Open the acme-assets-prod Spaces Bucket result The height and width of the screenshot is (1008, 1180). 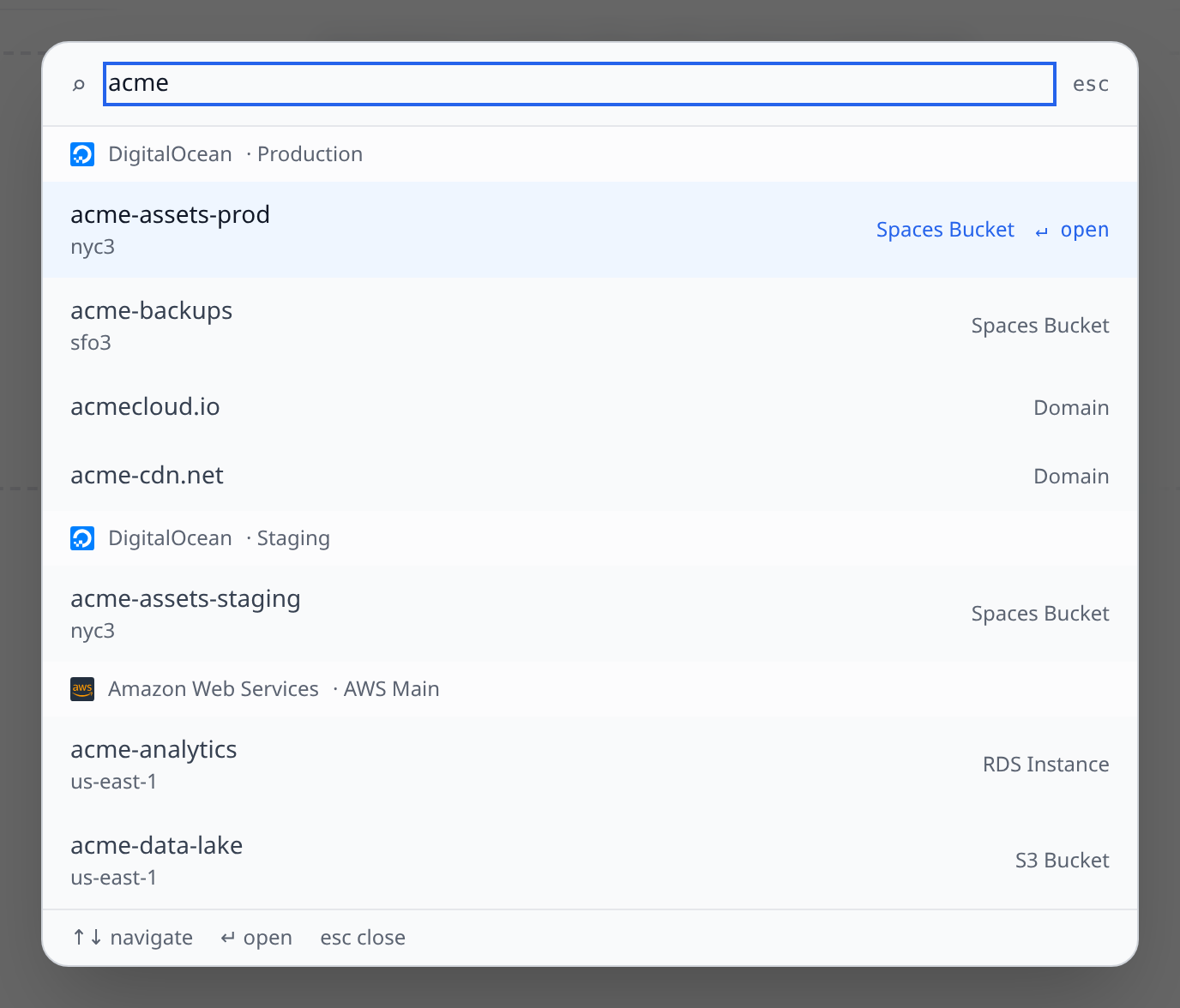[590, 230]
